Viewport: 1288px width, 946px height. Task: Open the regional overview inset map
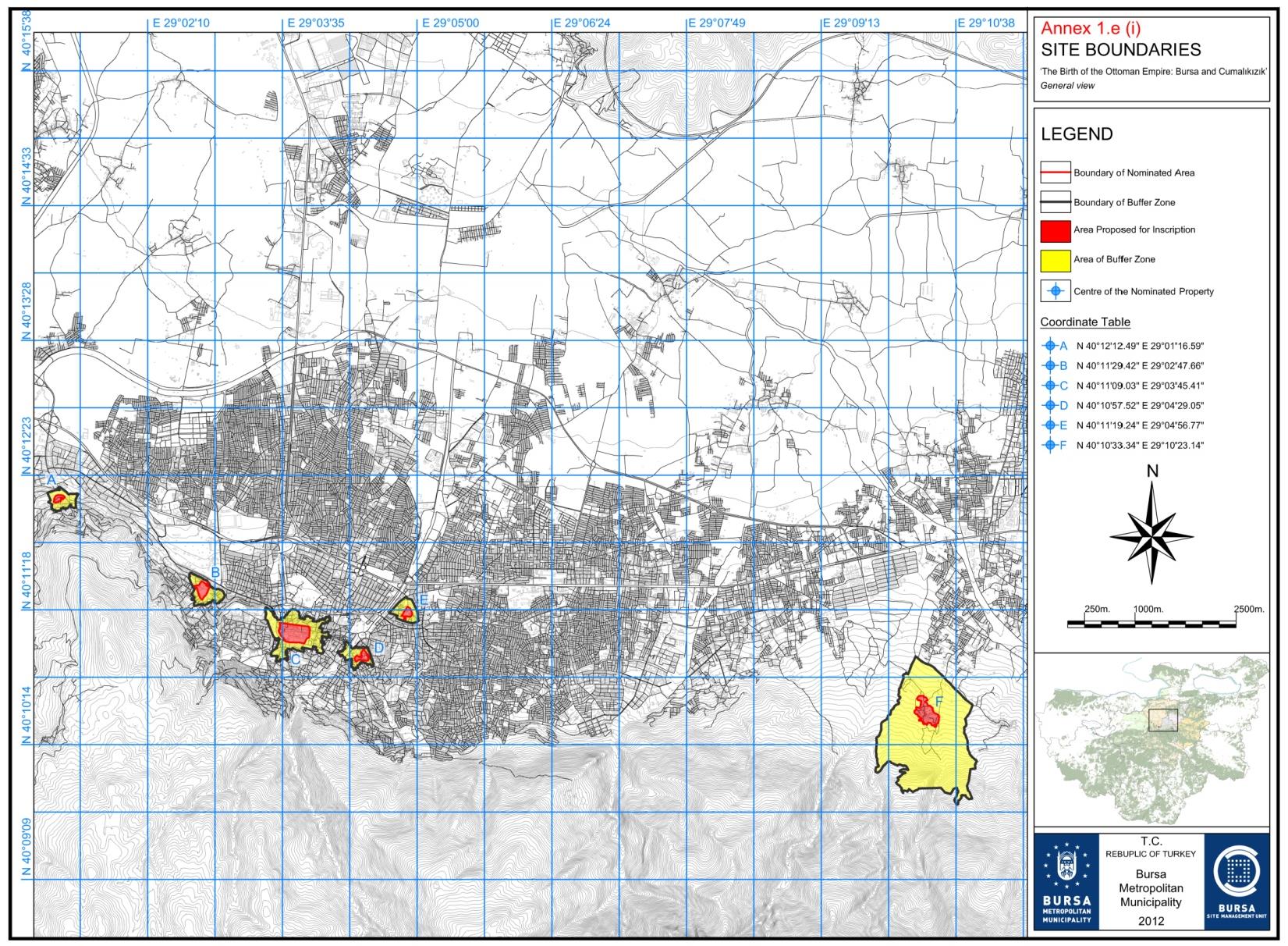[1151, 739]
